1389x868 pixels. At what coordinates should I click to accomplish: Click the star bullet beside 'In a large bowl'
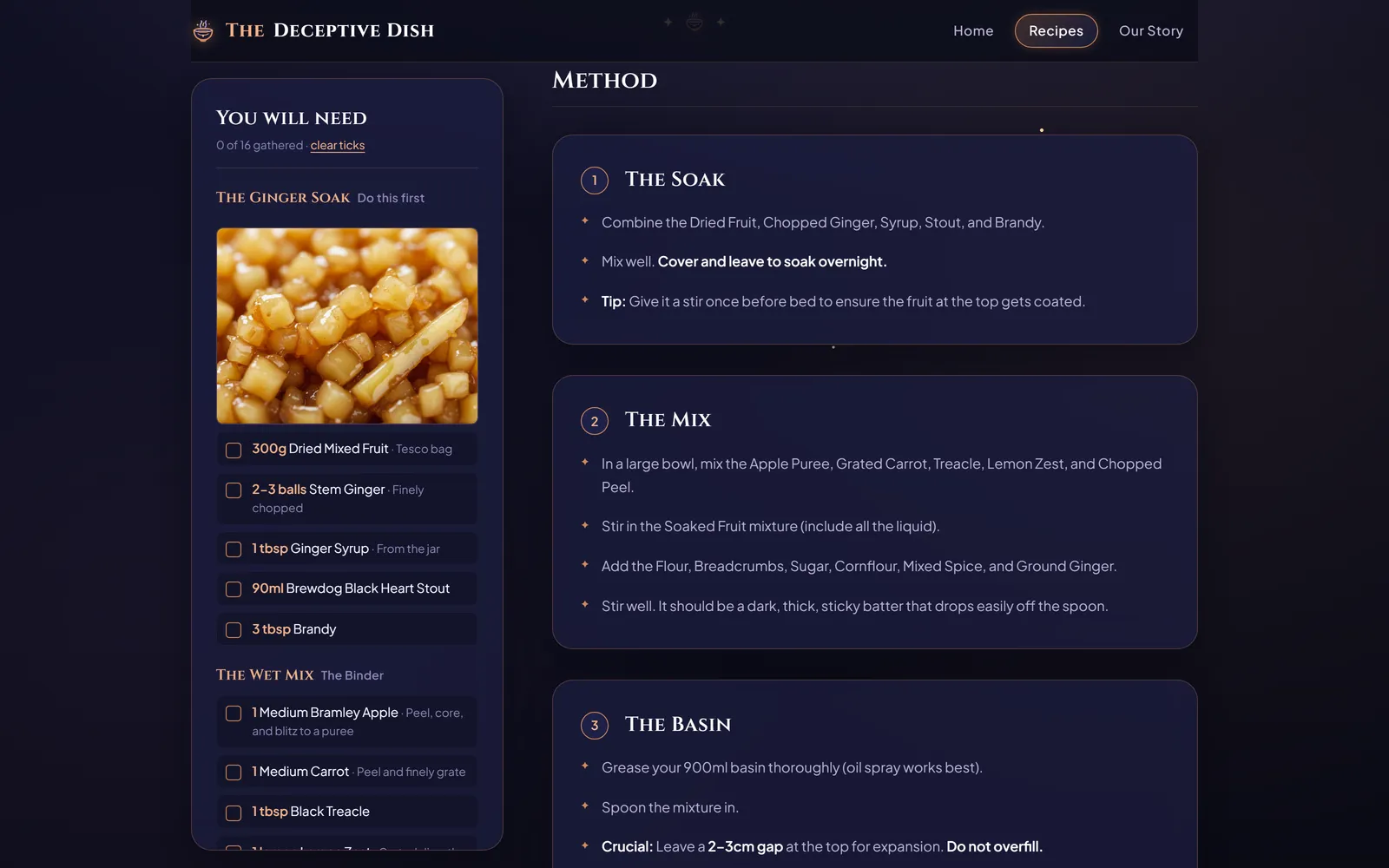pyautogui.click(x=585, y=463)
